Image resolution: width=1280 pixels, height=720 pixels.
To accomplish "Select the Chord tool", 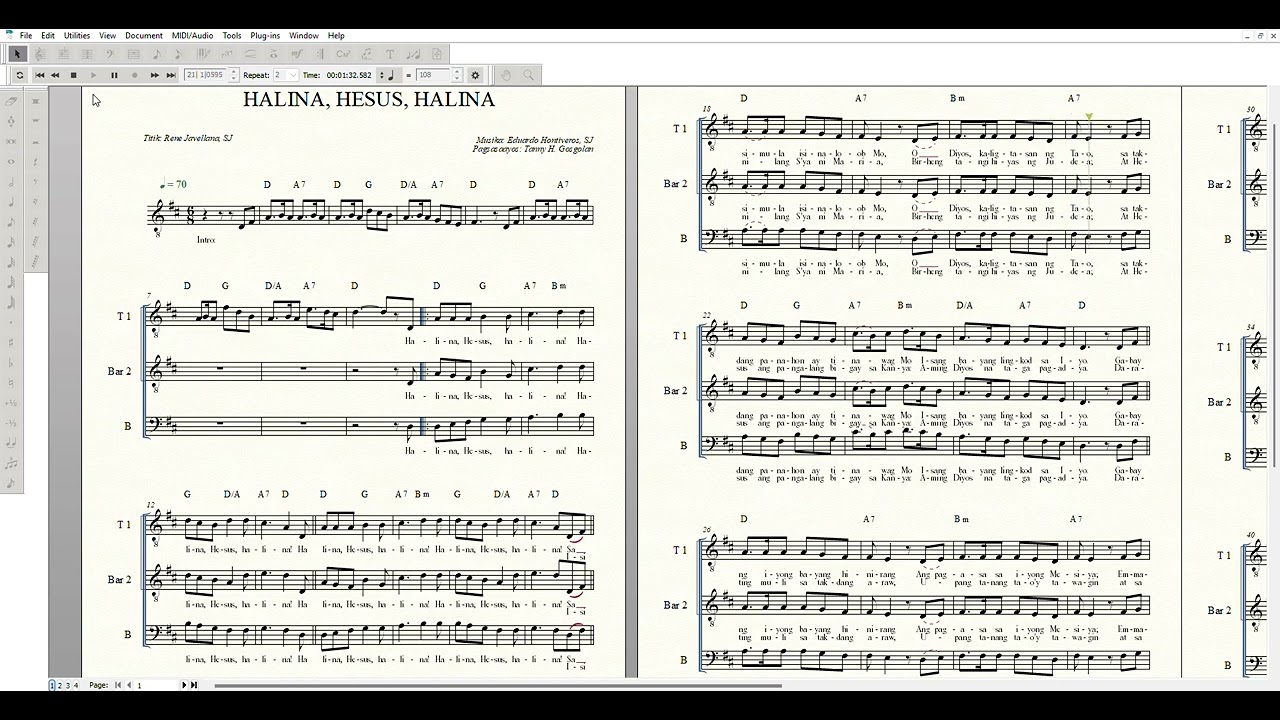I will tap(343, 54).
